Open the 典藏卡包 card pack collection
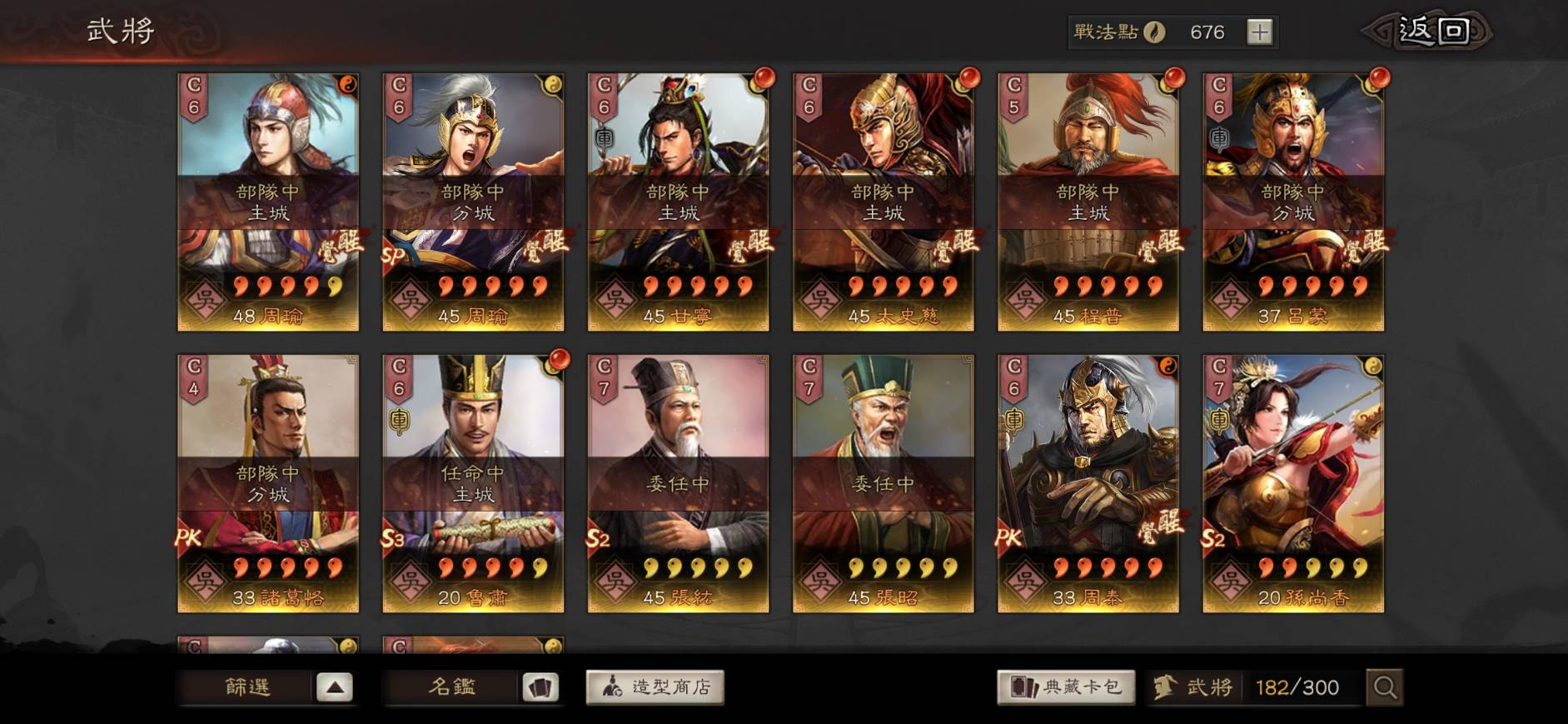1568x724 pixels. click(x=1067, y=687)
